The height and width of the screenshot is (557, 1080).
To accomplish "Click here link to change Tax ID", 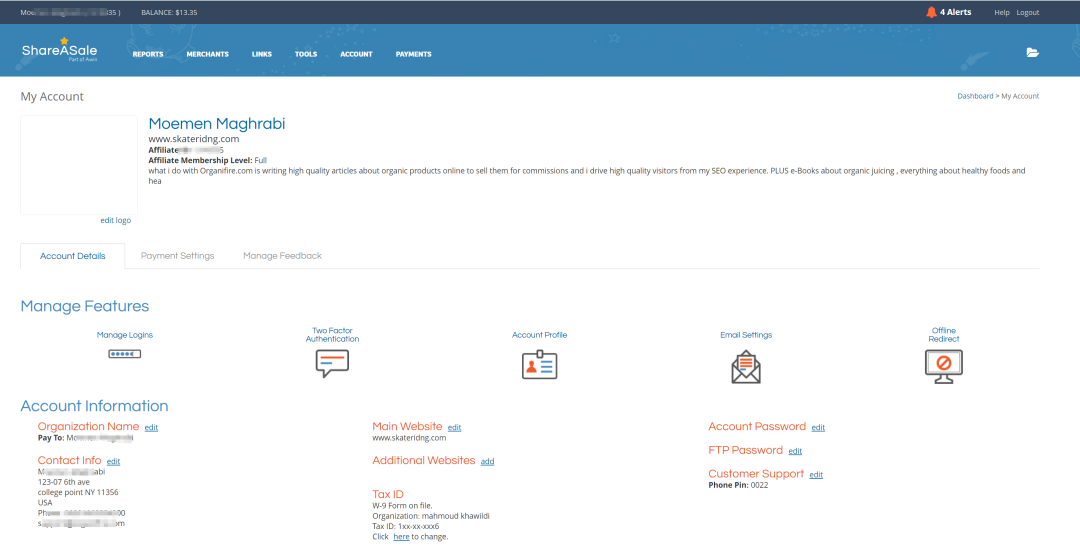I will [402, 536].
